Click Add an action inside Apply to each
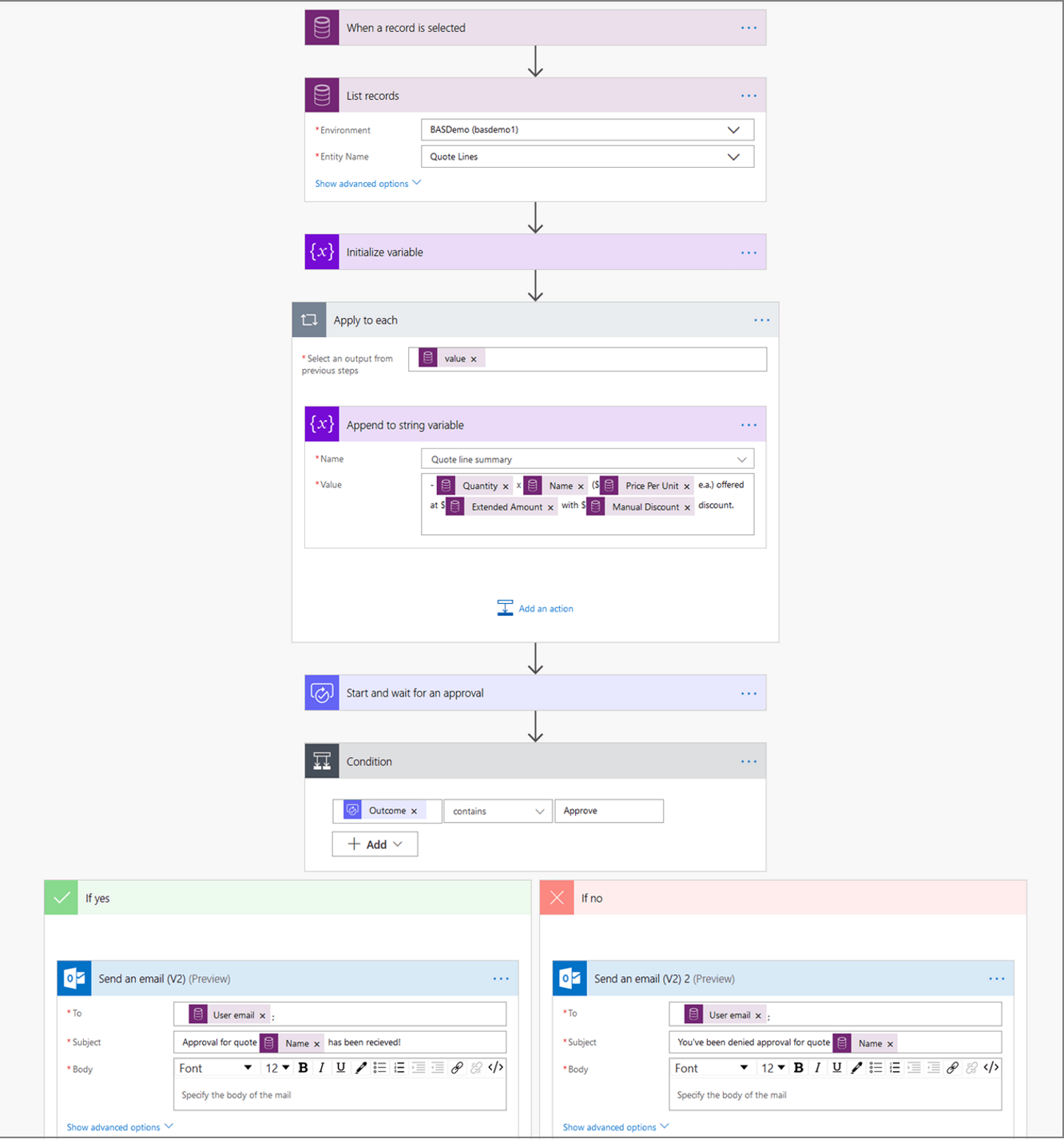Viewport: 1064px width, 1139px height. [546, 608]
